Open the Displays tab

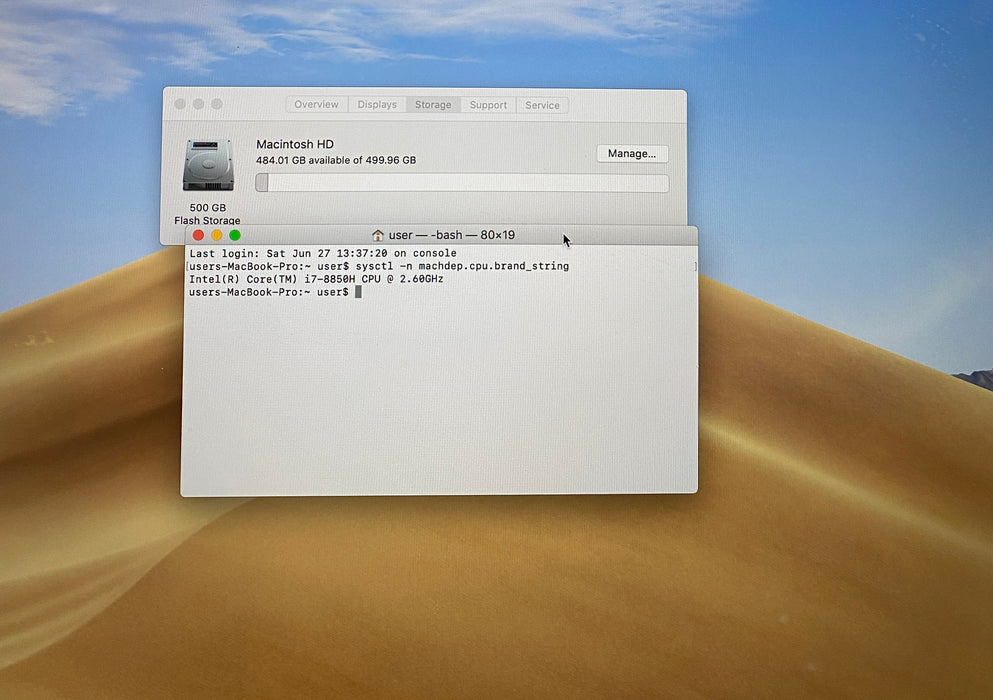[377, 105]
